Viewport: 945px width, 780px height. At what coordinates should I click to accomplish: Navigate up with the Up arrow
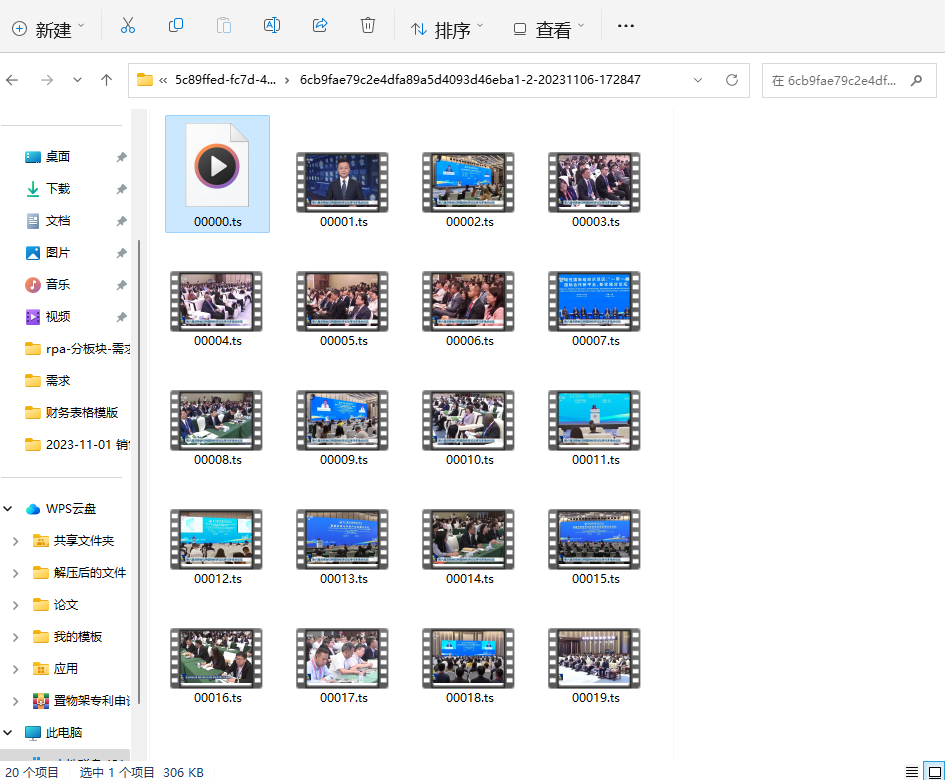[106, 80]
